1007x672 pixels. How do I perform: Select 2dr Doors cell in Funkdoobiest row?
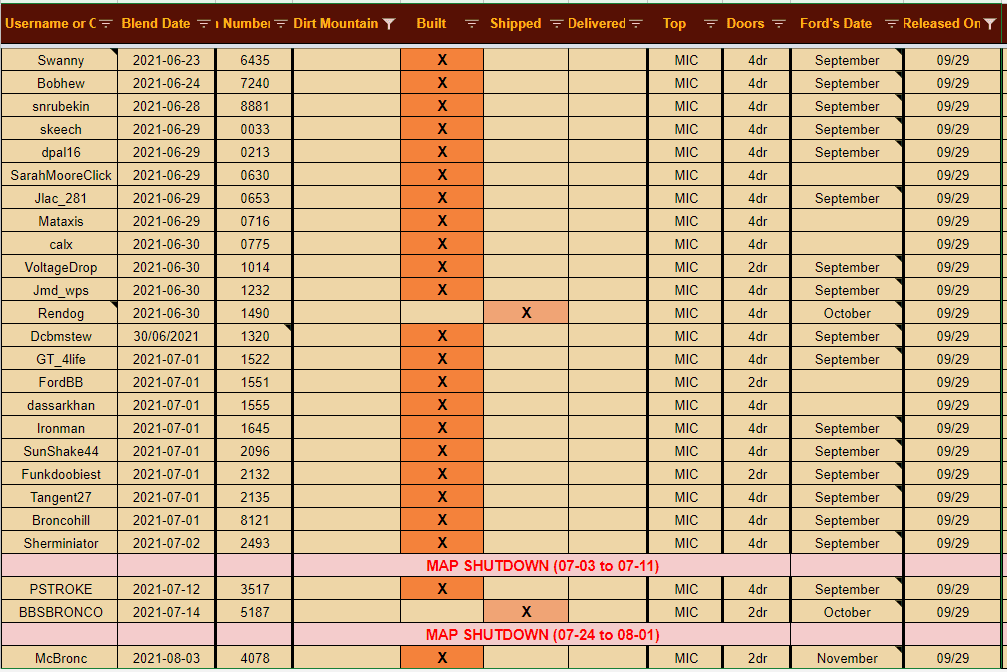(757, 475)
